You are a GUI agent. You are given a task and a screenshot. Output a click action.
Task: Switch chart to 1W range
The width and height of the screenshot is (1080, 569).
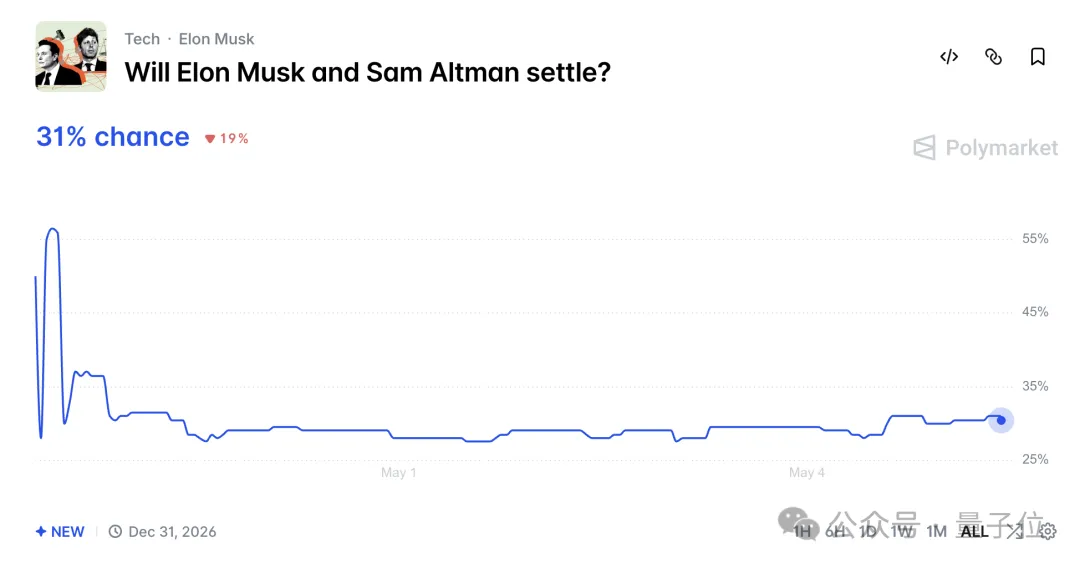coord(902,531)
